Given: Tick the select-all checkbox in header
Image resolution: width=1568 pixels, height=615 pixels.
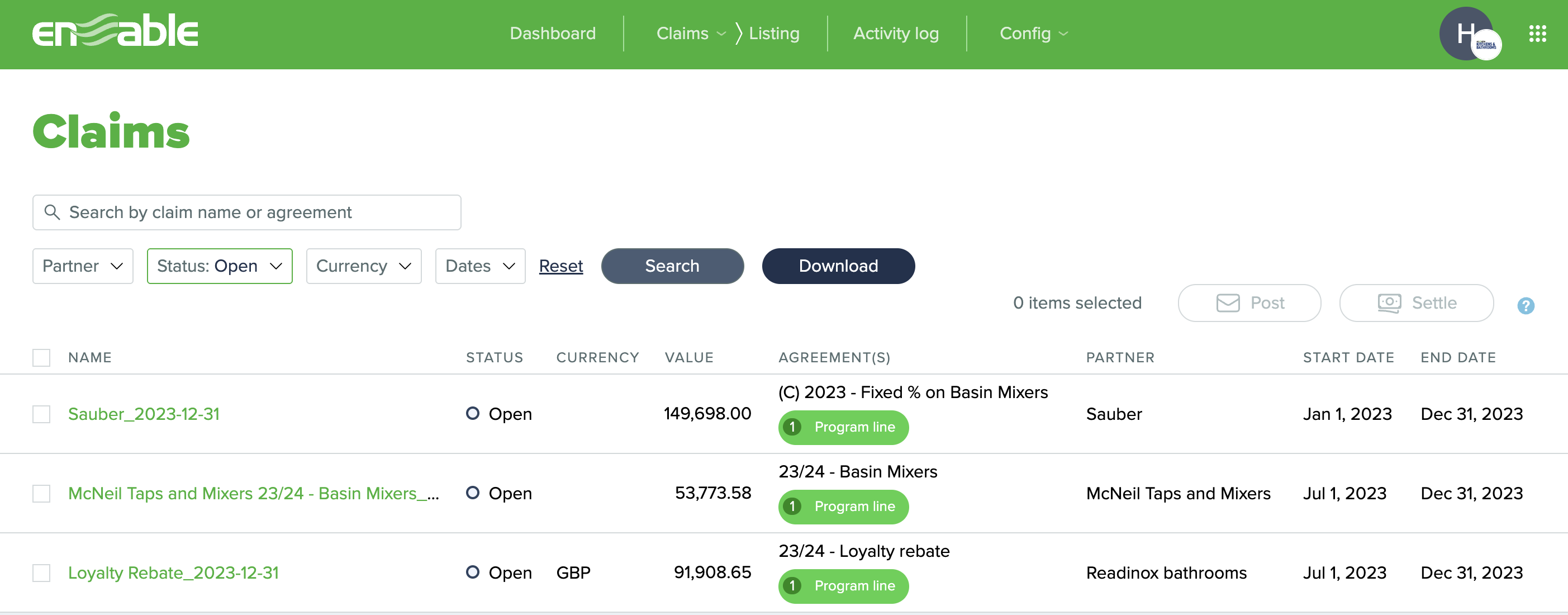Looking at the screenshot, I should pos(41,357).
